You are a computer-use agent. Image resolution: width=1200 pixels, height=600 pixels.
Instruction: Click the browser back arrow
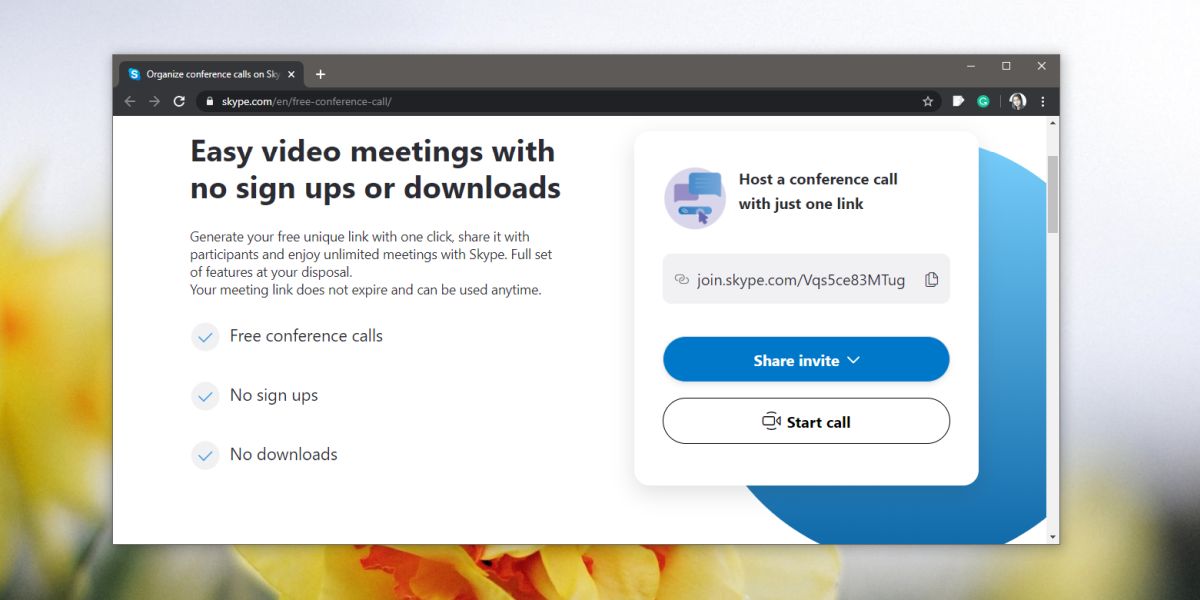(130, 101)
